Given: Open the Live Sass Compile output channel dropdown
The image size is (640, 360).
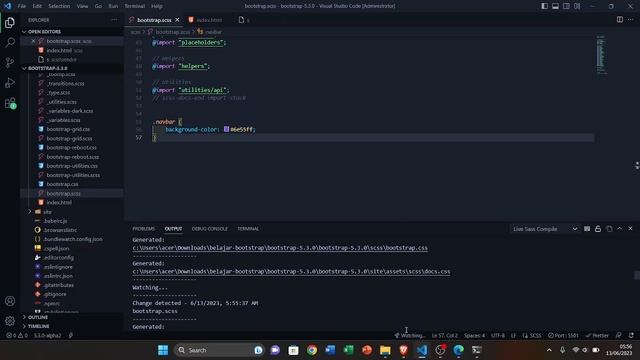Looking at the screenshot, I should click(545, 229).
